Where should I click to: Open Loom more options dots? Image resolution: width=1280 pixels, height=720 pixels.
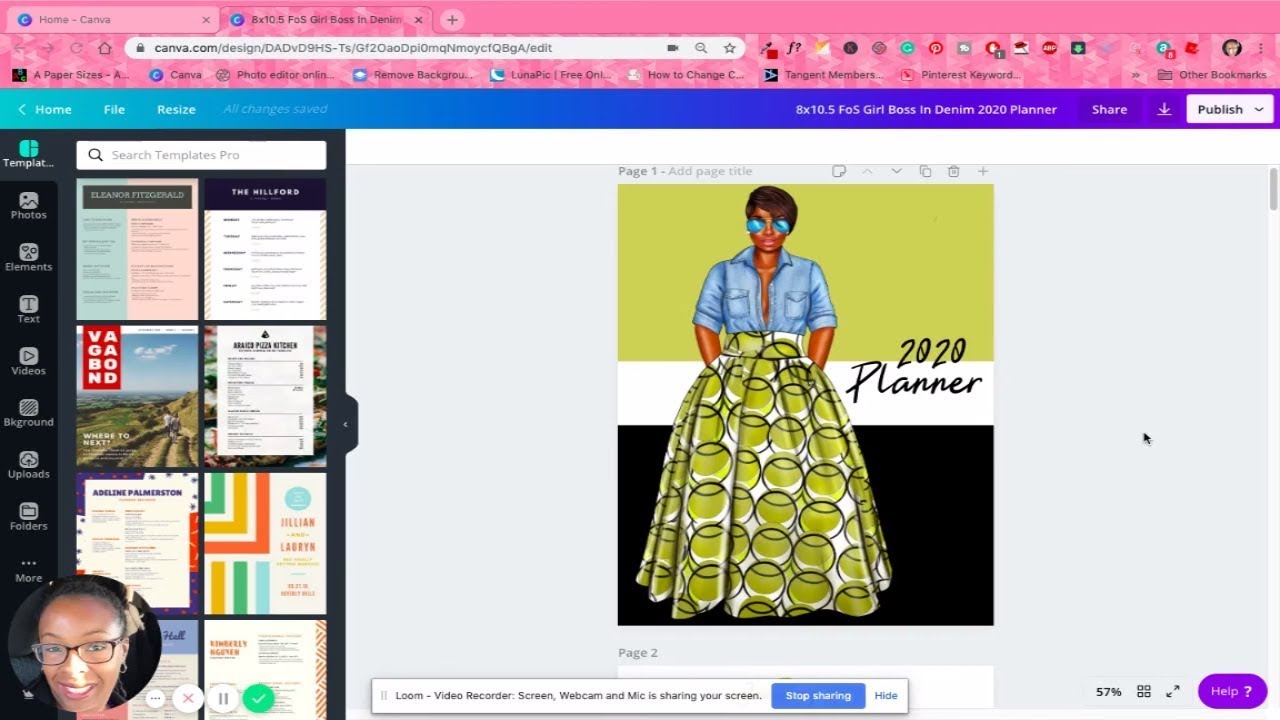coord(155,699)
